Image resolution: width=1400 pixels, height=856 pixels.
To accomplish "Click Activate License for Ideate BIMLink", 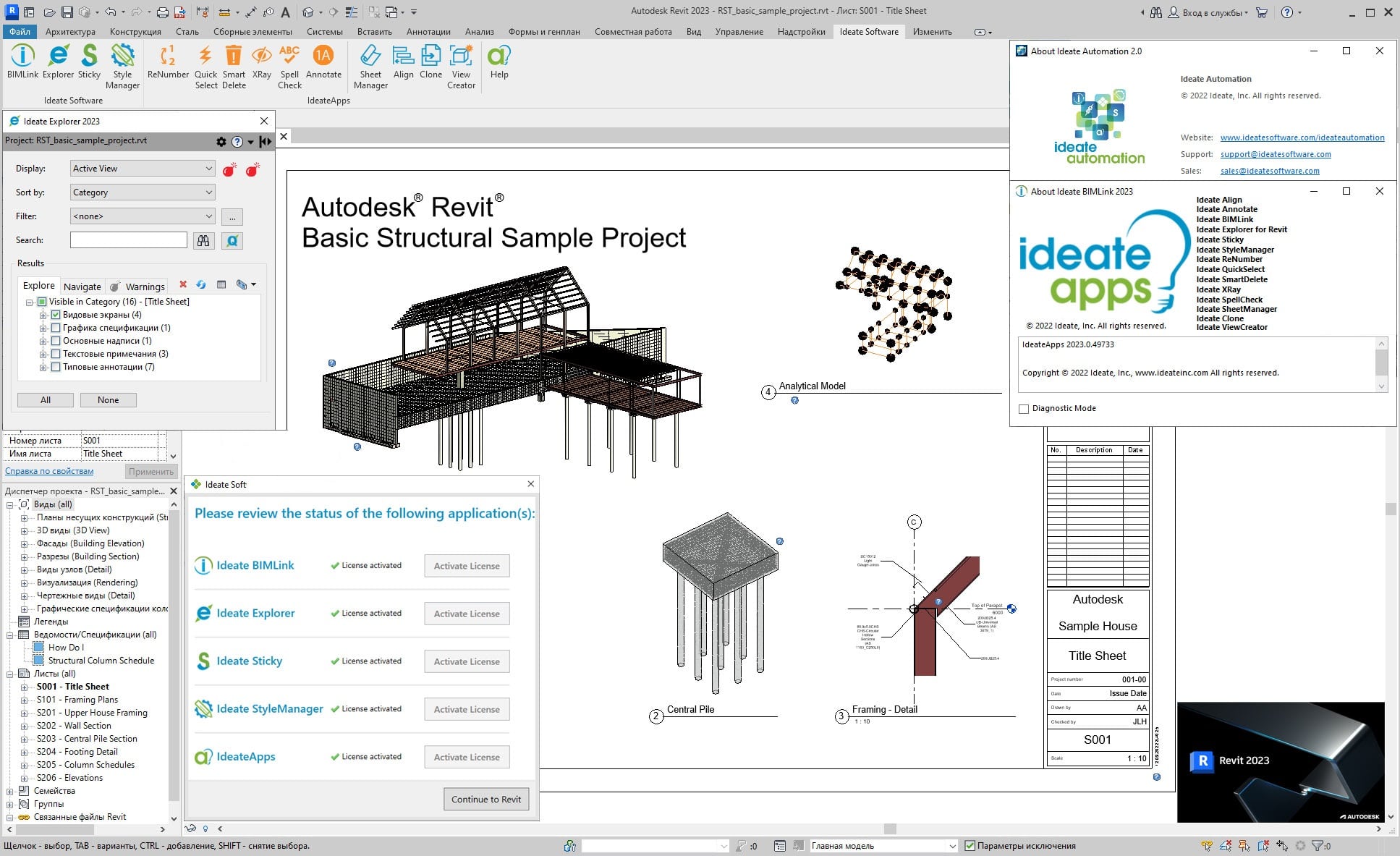I will click(x=467, y=566).
